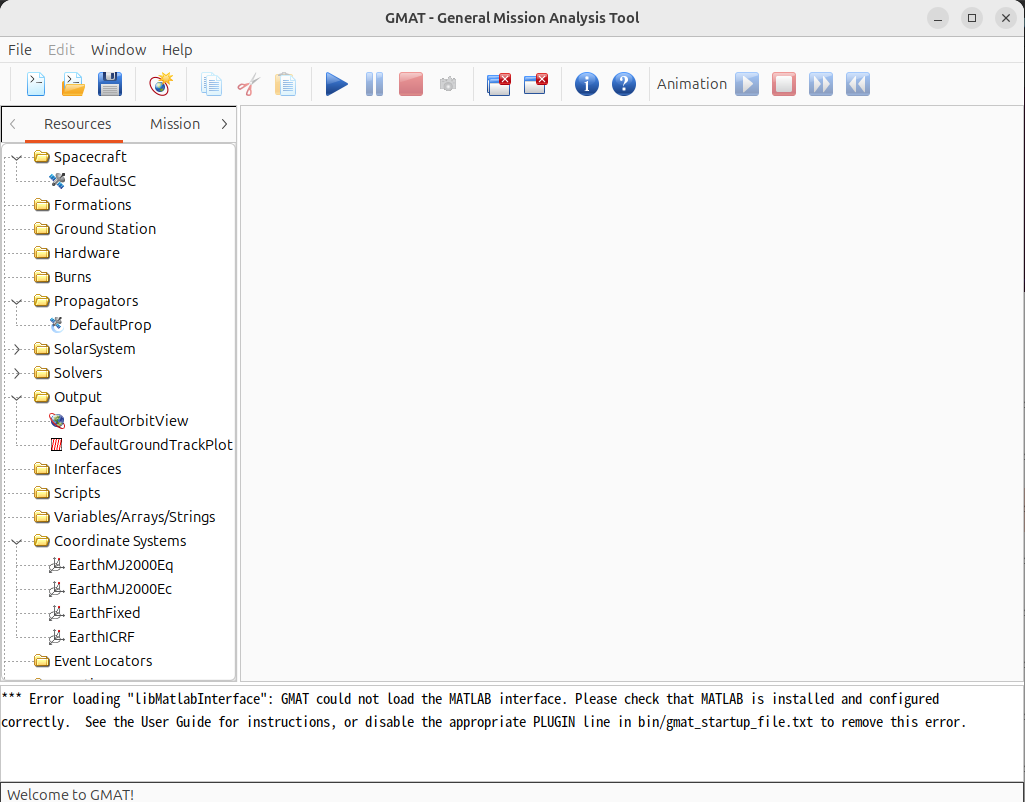Run the mission with blue play button
The image size is (1025, 802).
pos(337,84)
